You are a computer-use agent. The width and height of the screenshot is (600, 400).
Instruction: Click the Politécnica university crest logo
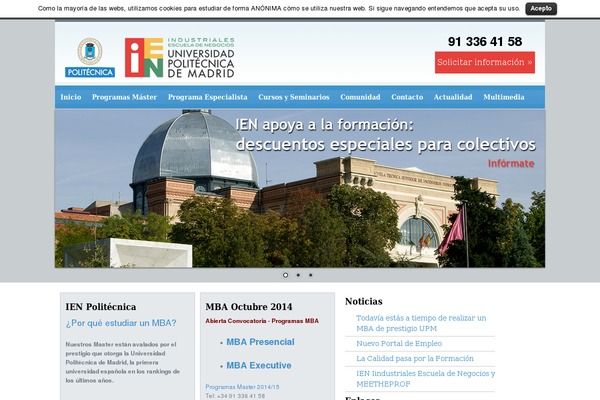(90, 57)
